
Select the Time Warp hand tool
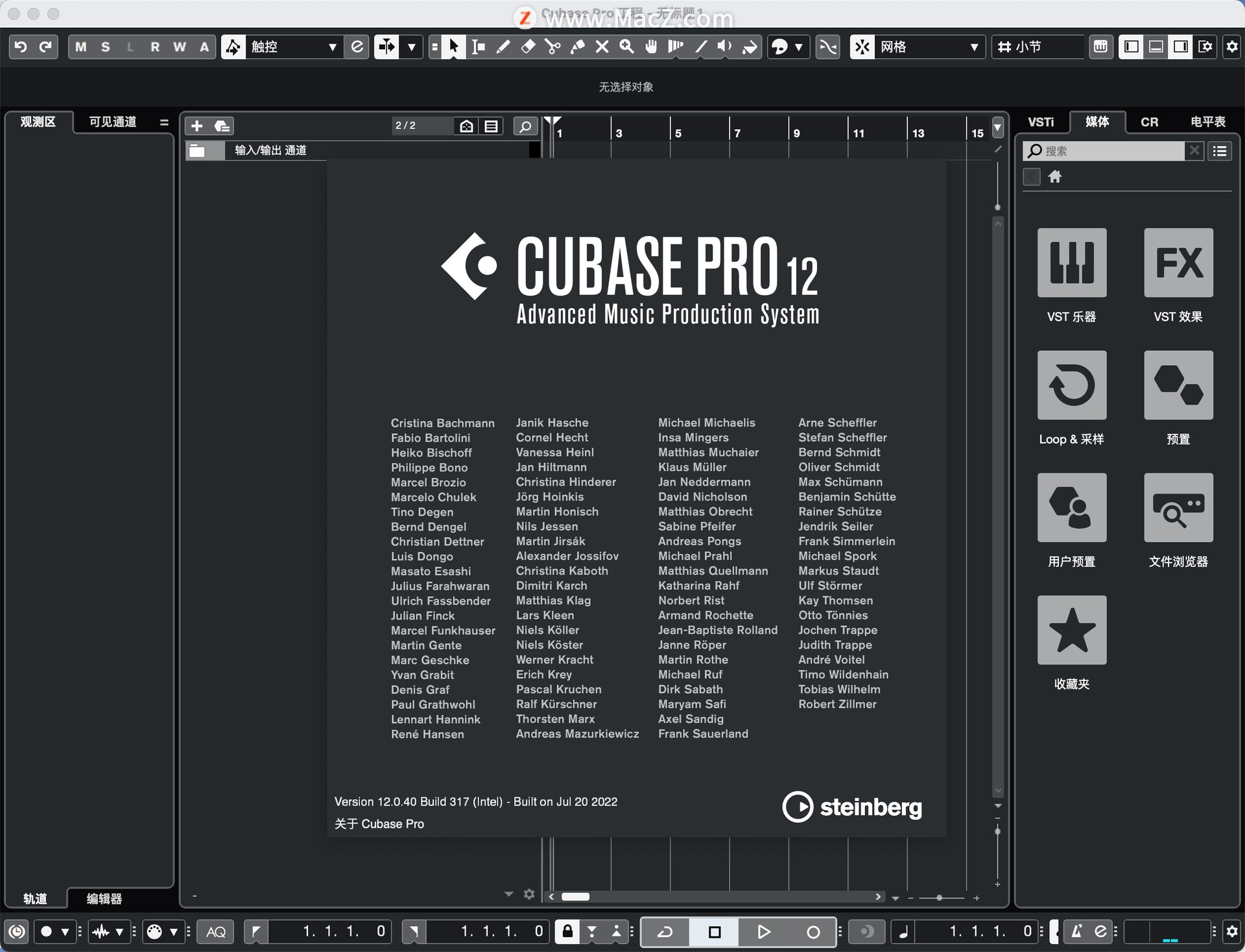click(x=651, y=47)
